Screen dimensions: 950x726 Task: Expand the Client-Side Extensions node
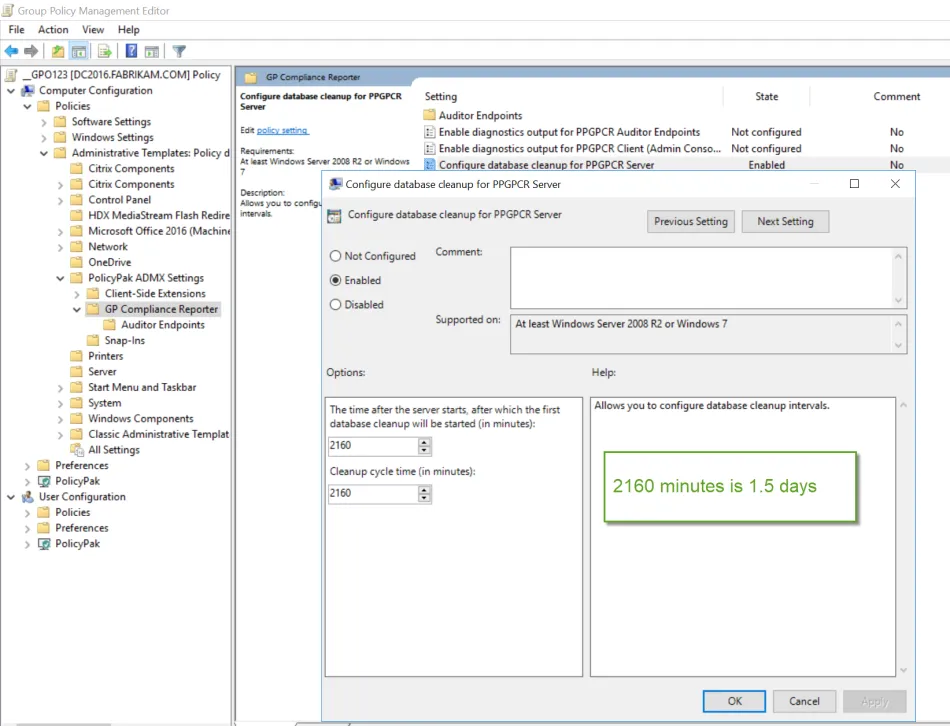tap(76, 294)
